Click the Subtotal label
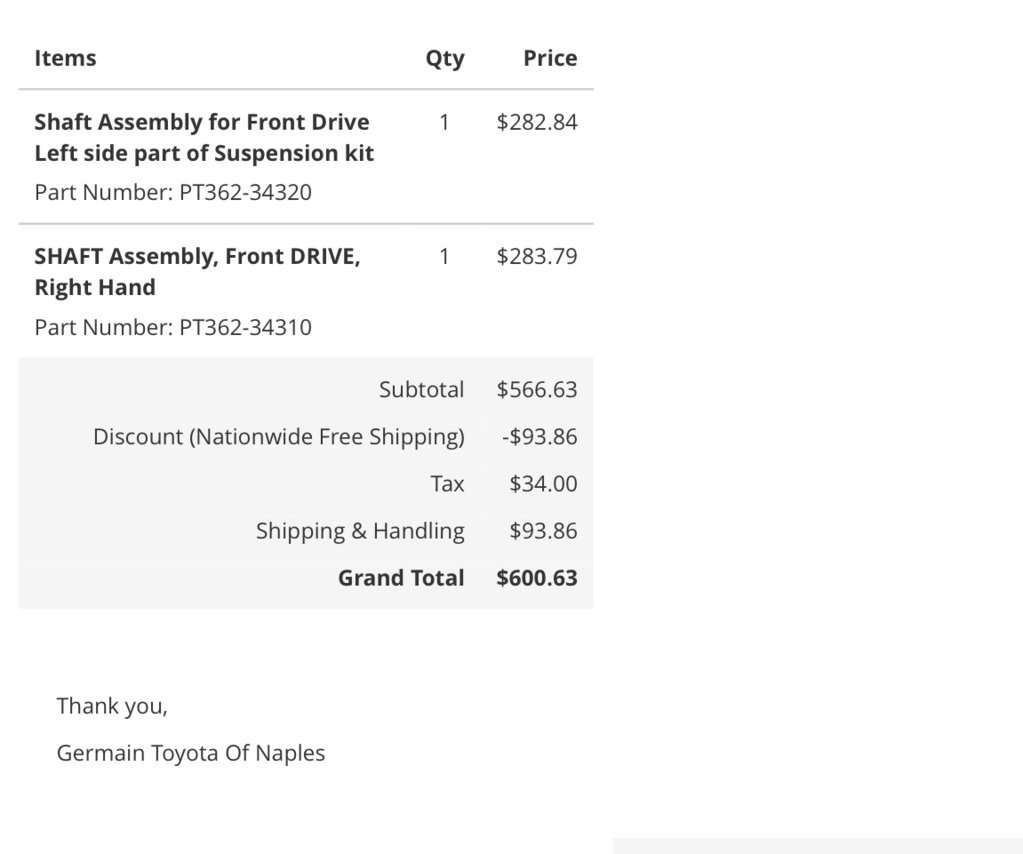The image size is (1023, 854). [x=421, y=389]
